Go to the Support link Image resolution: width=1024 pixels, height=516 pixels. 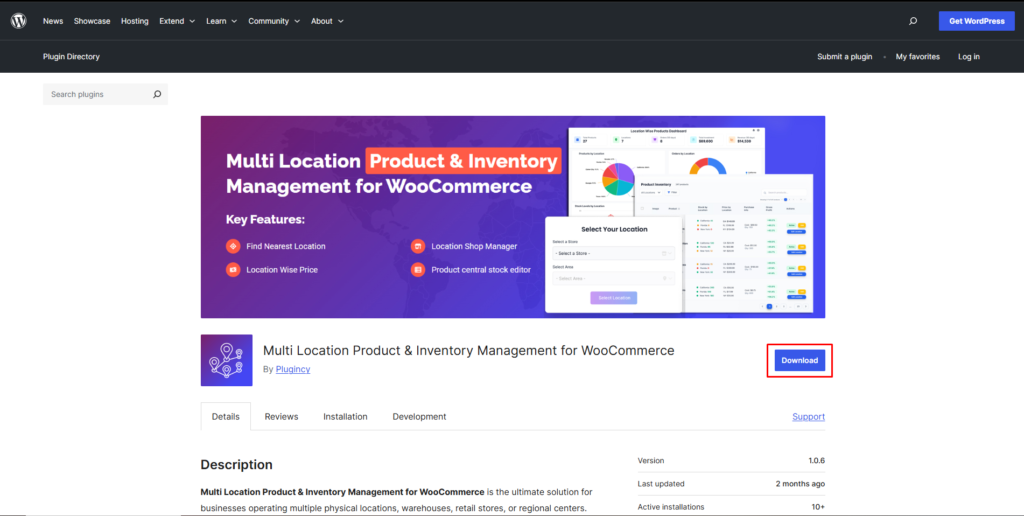(808, 417)
